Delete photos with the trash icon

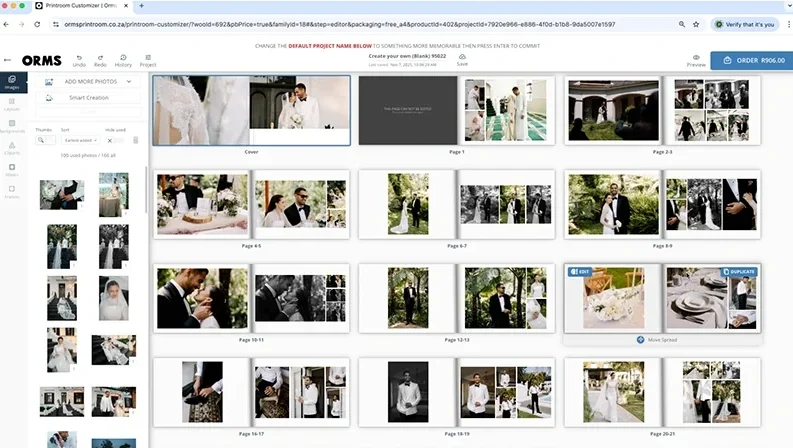click(x=135, y=140)
